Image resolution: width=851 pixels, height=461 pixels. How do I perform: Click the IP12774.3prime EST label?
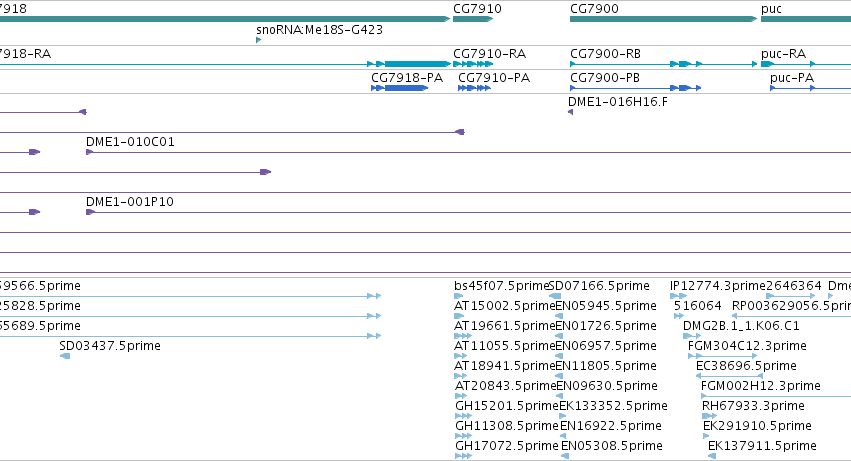tap(717, 286)
